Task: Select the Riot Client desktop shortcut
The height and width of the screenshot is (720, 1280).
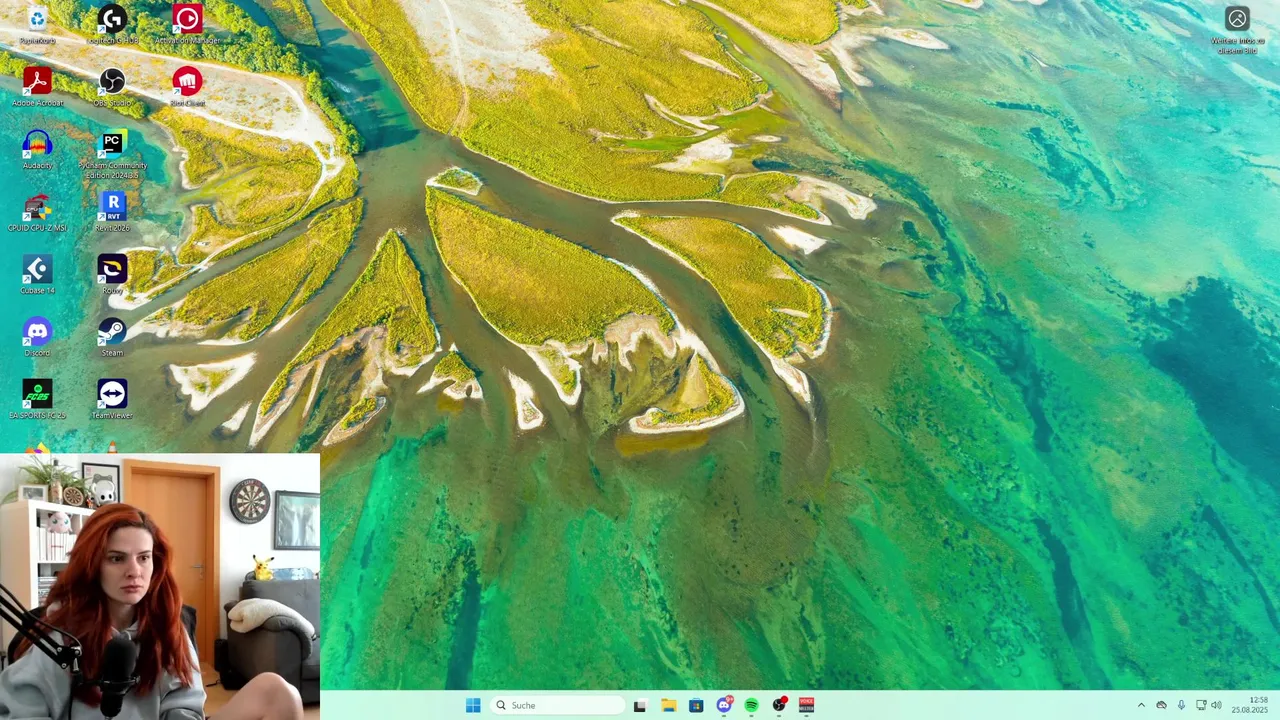Action: (187, 87)
